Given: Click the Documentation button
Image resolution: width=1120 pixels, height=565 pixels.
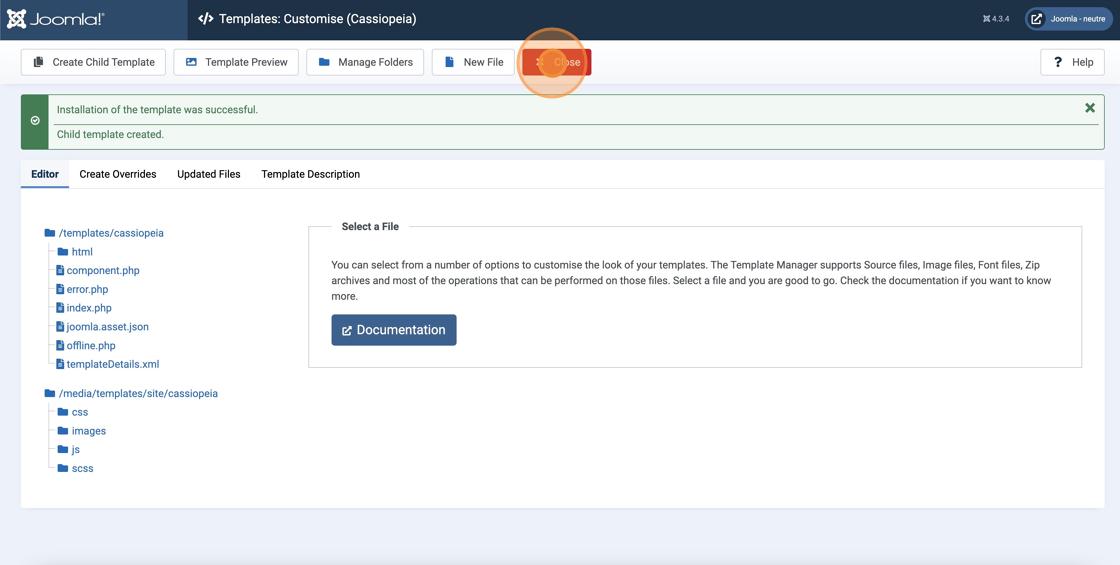Looking at the screenshot, I should pos(394,330).
